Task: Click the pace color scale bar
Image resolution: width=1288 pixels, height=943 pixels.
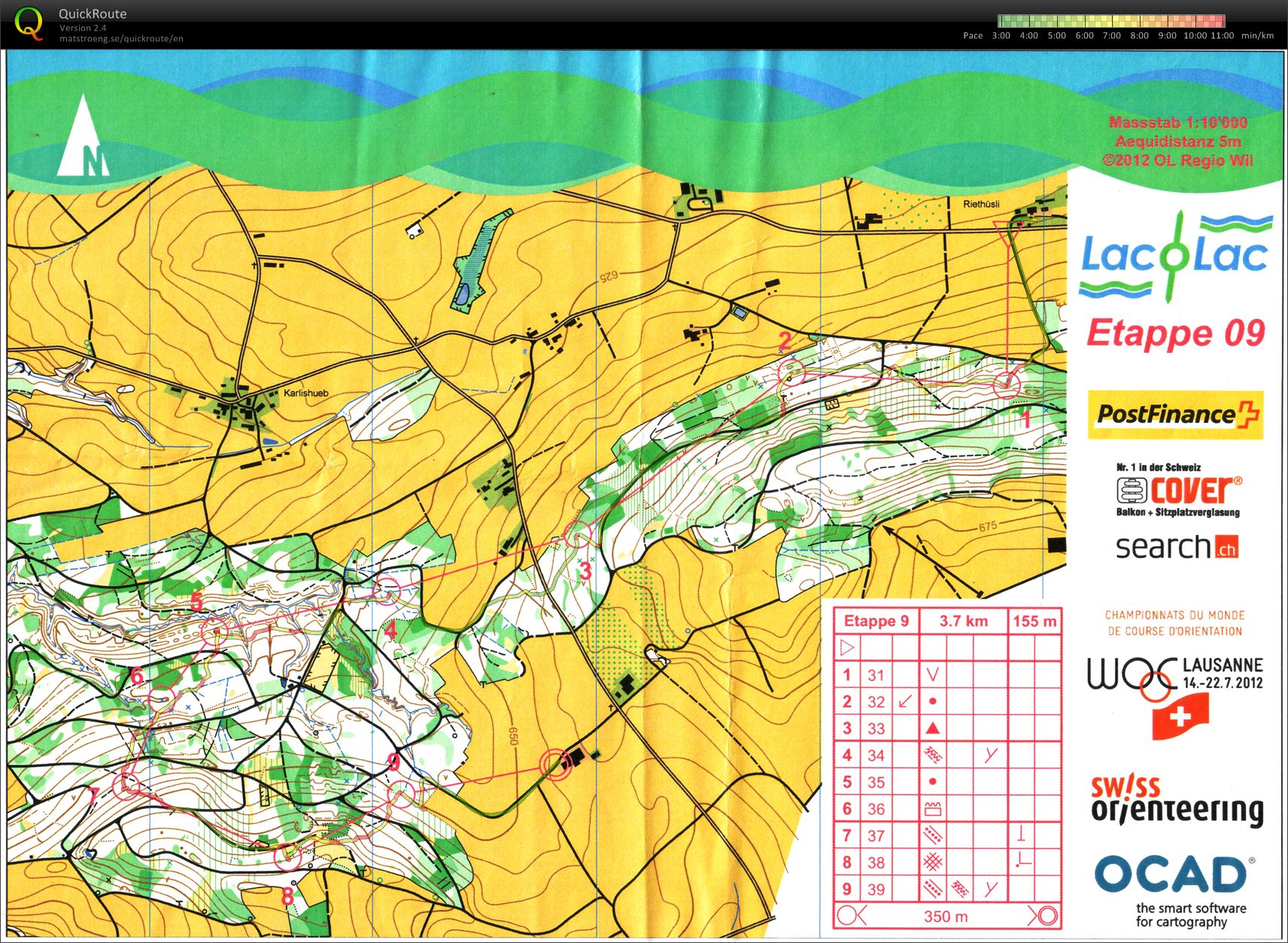Action: point(1111,21)
